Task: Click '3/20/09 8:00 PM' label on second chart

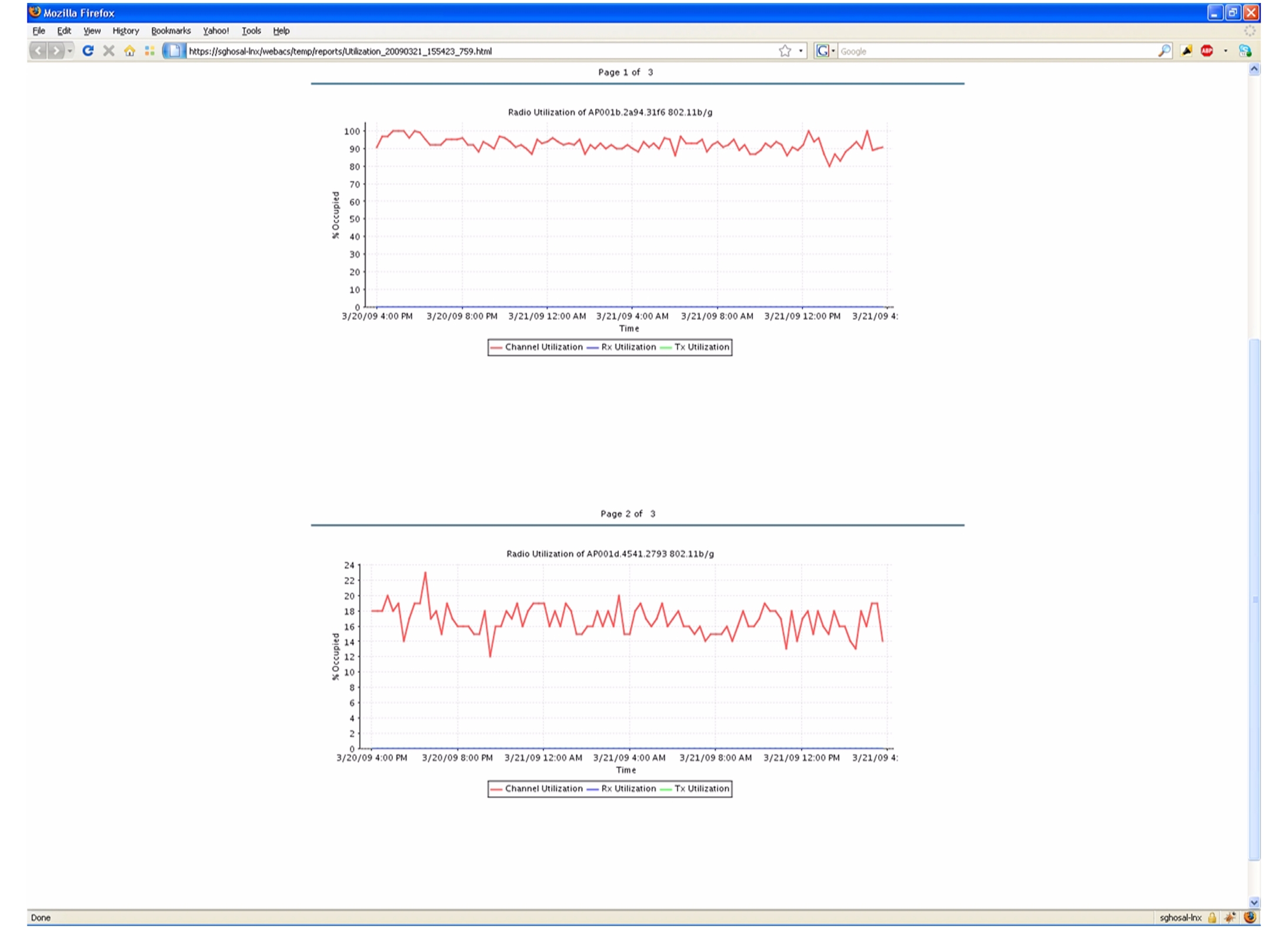Action: click(457, 758)
